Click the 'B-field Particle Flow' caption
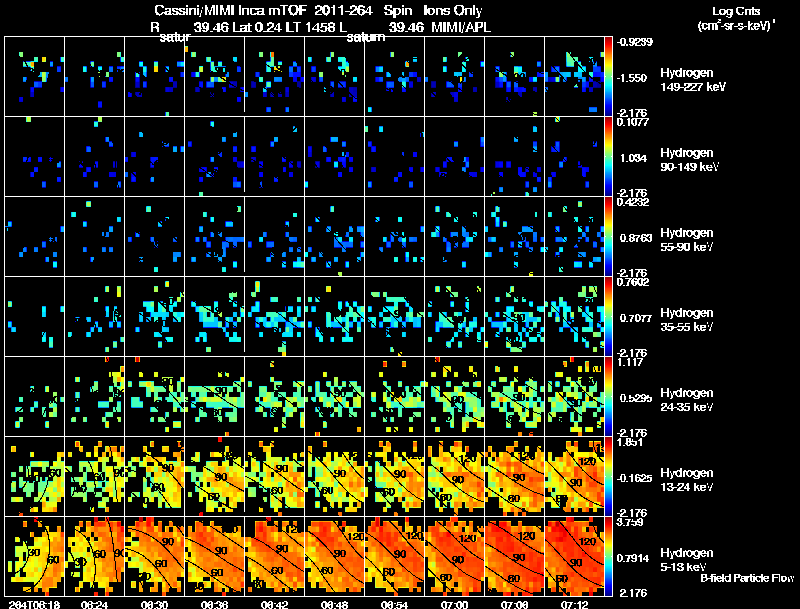800x609 pixels. tap(747, 578)
